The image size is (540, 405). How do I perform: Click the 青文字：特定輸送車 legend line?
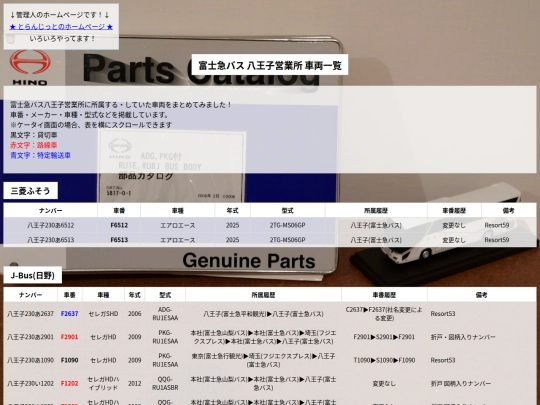pos(40,155)
